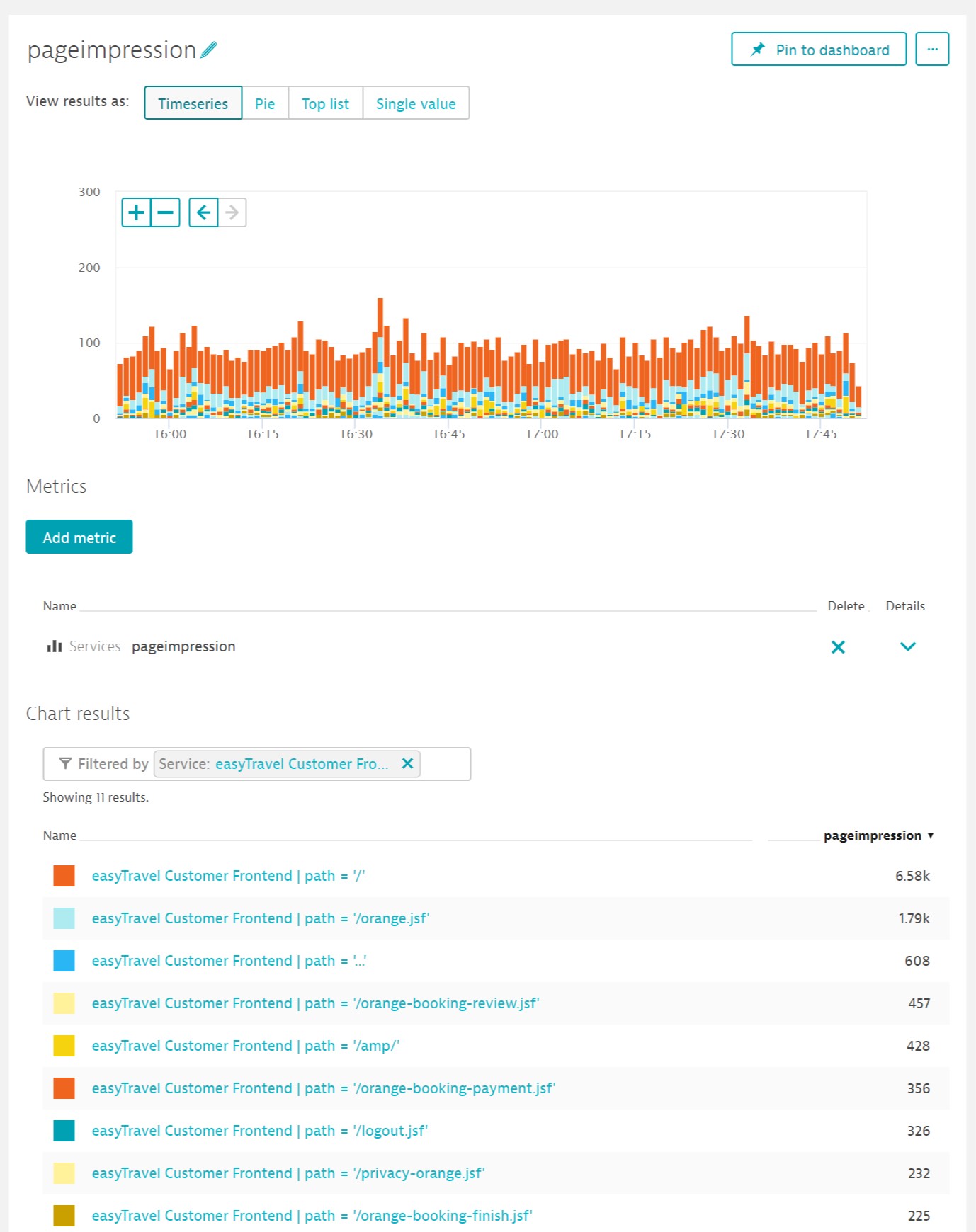Click mustard swatch for '/orange-booking-finish.jsf'
The height and width of the screenshot is (1232, 976).
point(64,1216)
